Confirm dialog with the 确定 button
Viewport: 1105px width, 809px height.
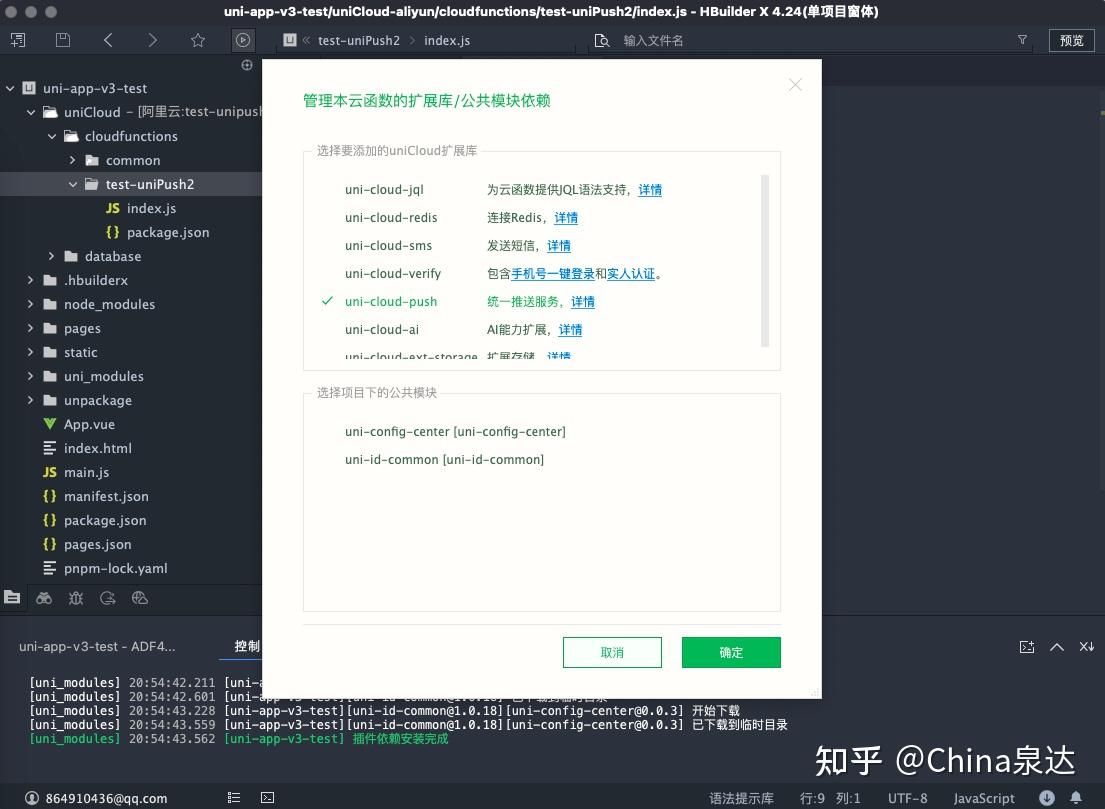[x=730, y=652]
